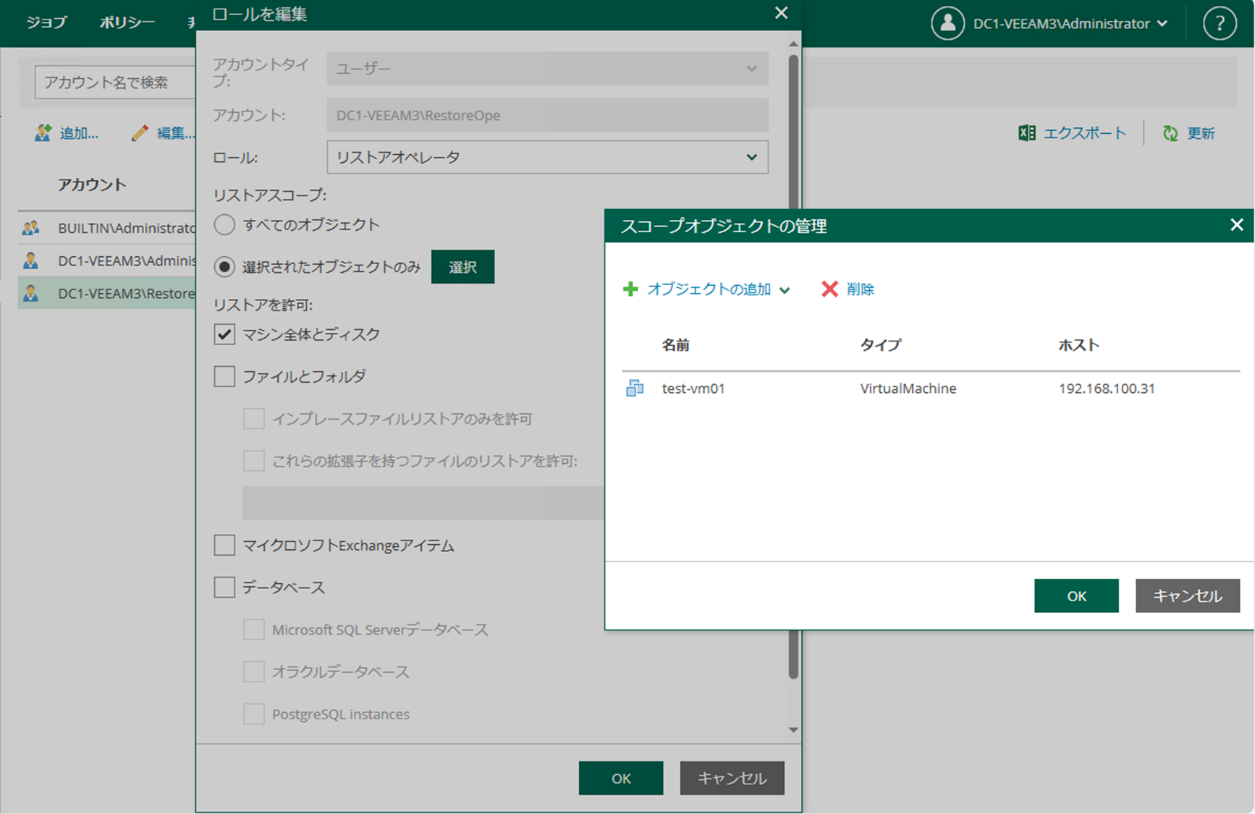
Task: Click the DC1-VEEAM3\Administrator user row icon
Action: 31,261
